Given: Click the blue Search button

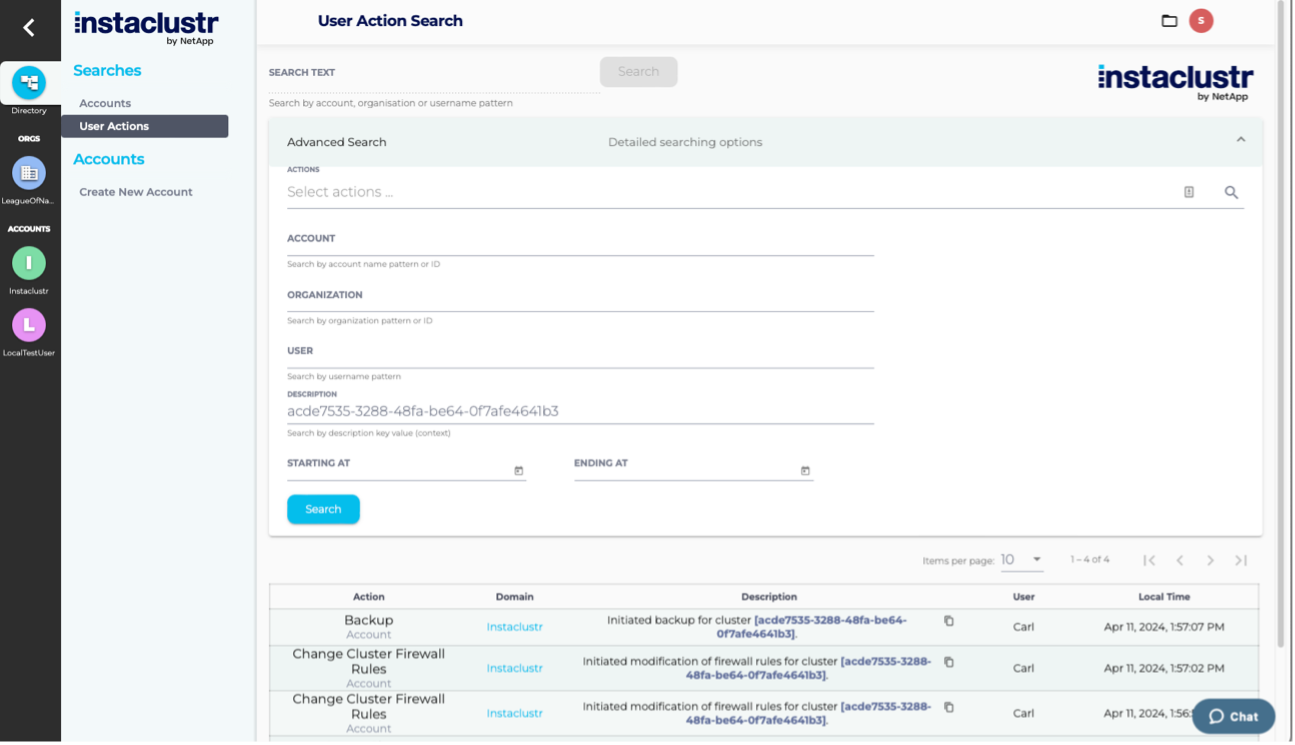Looking at the screenshot, I should (323, 509).
